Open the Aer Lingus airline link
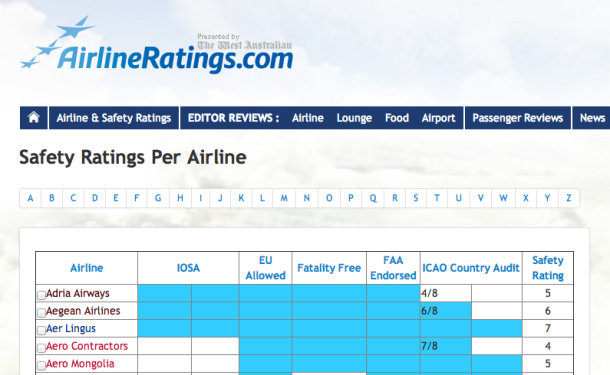The image size is (610, 375). (x=71, y=328)
